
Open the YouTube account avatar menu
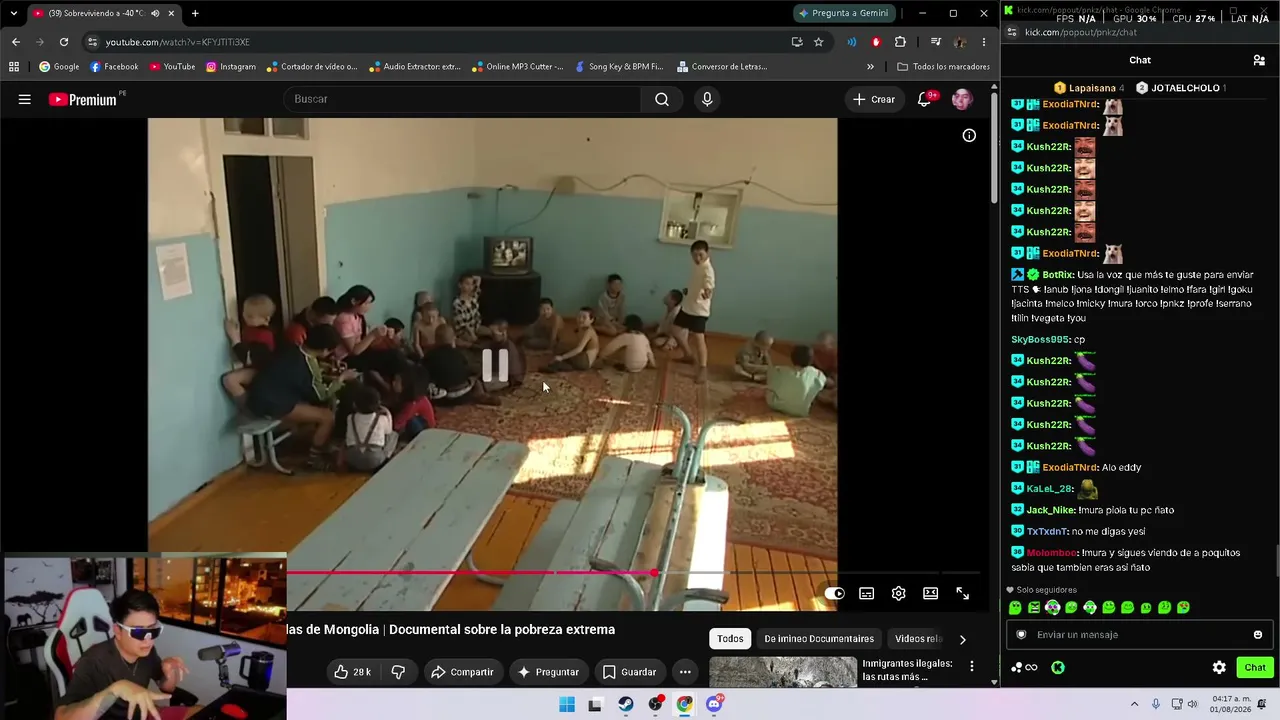point(962,99)
